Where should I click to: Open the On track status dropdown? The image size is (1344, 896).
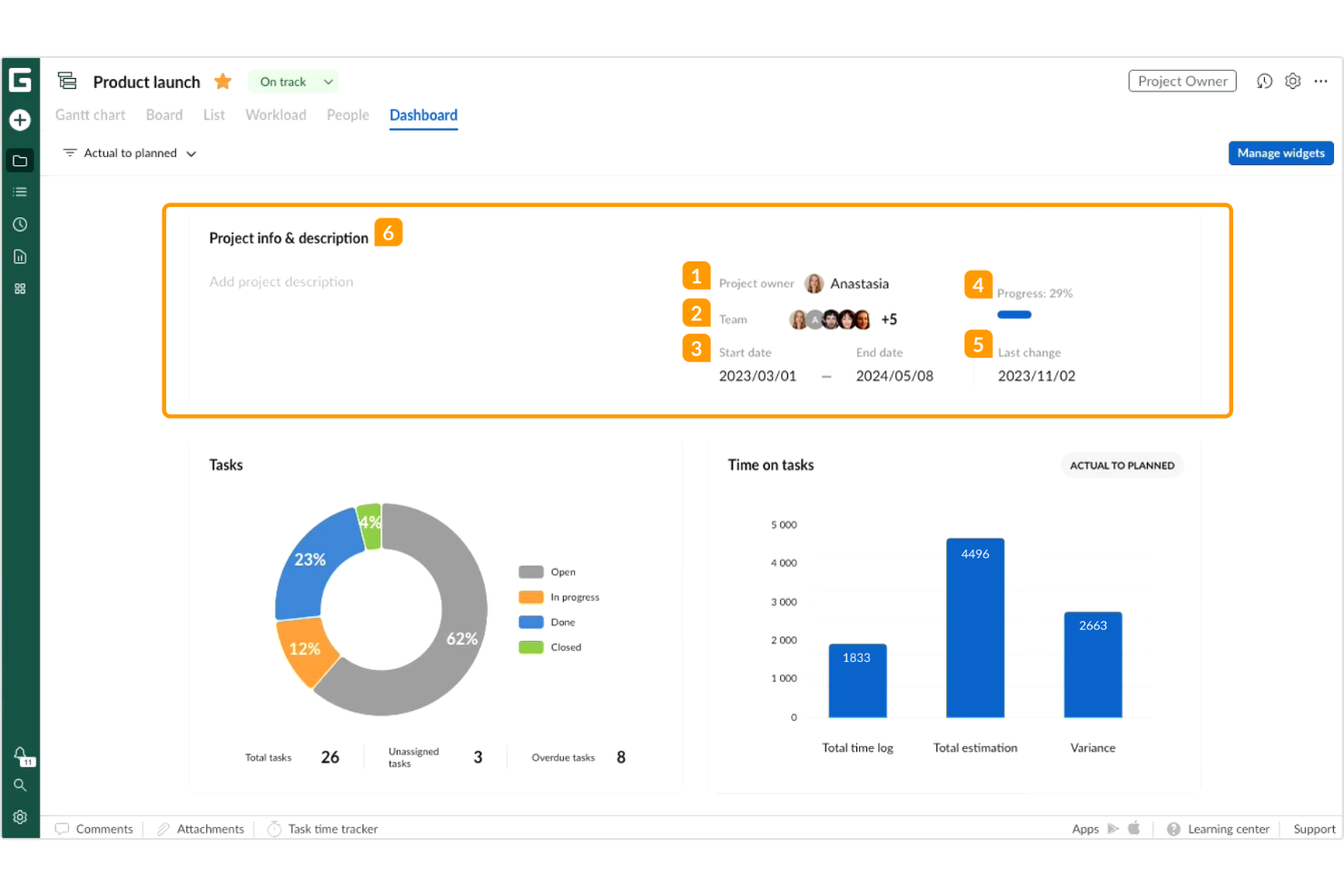[292, 81]
